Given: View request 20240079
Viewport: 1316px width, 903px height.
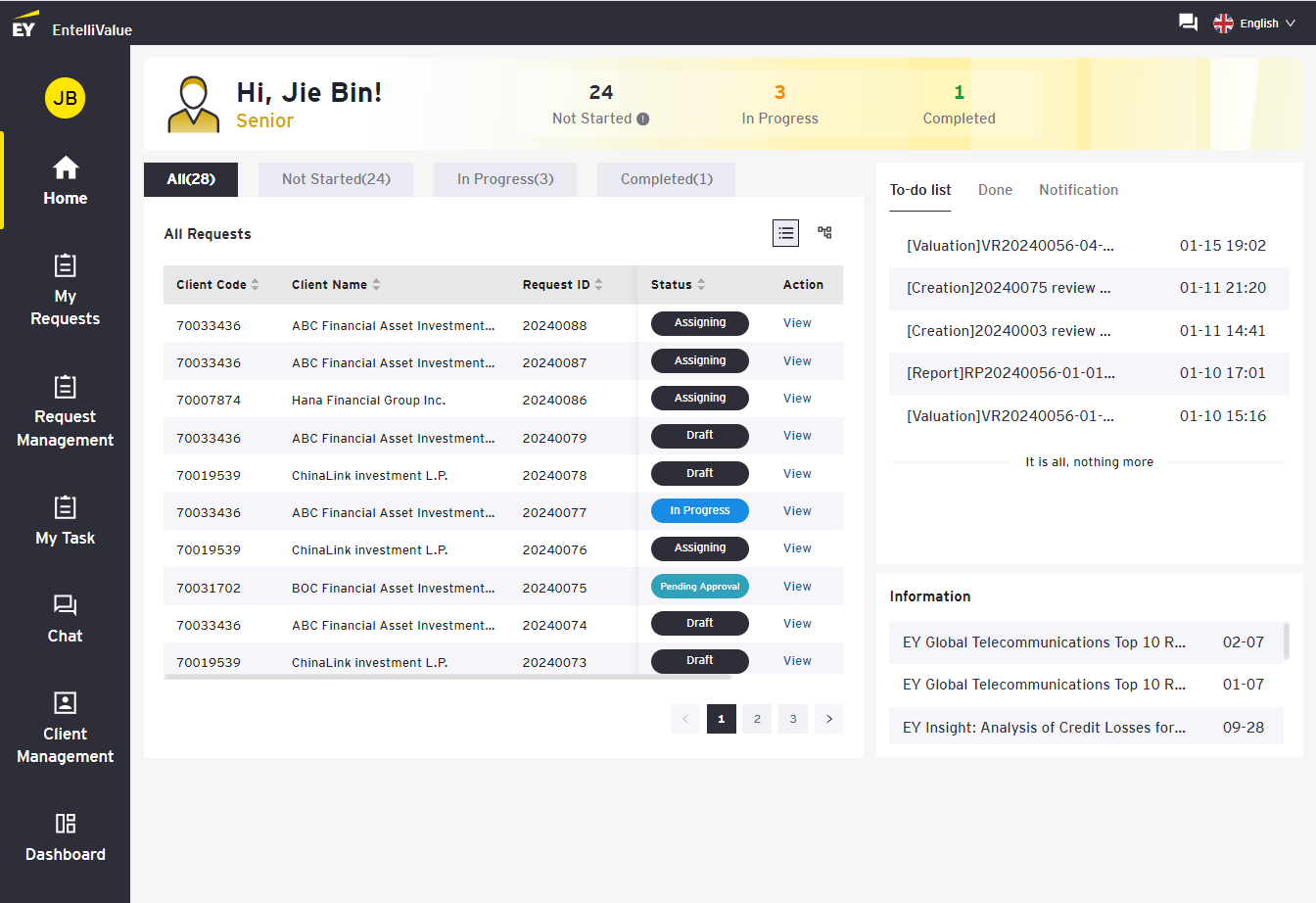Looking at the screenshot, I should [x=797, y=436].
